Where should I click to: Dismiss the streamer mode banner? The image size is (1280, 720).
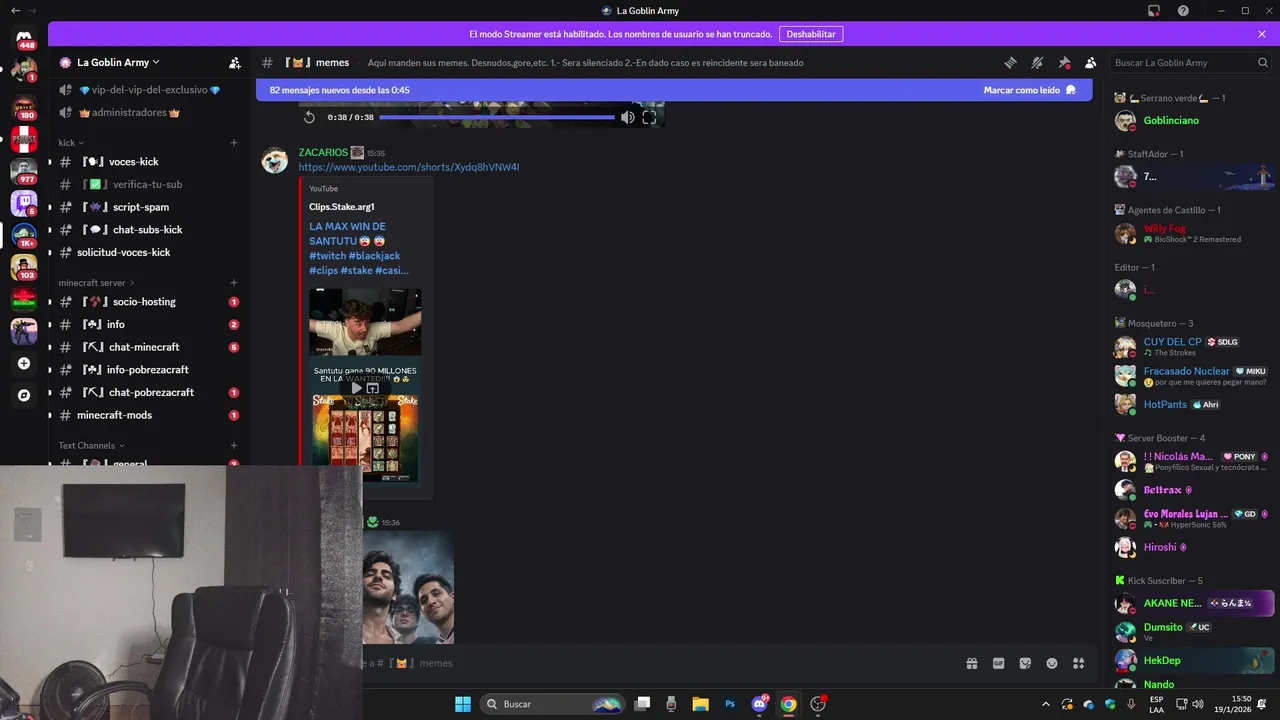[1262, 34]
